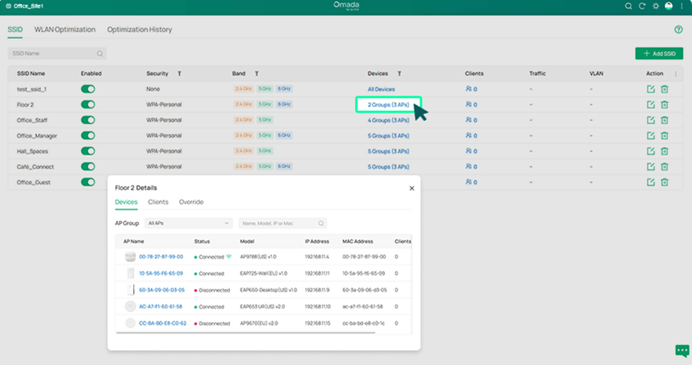Close the Floor 2 Details popup
This screenshot has width=692, height=365.
412,188
